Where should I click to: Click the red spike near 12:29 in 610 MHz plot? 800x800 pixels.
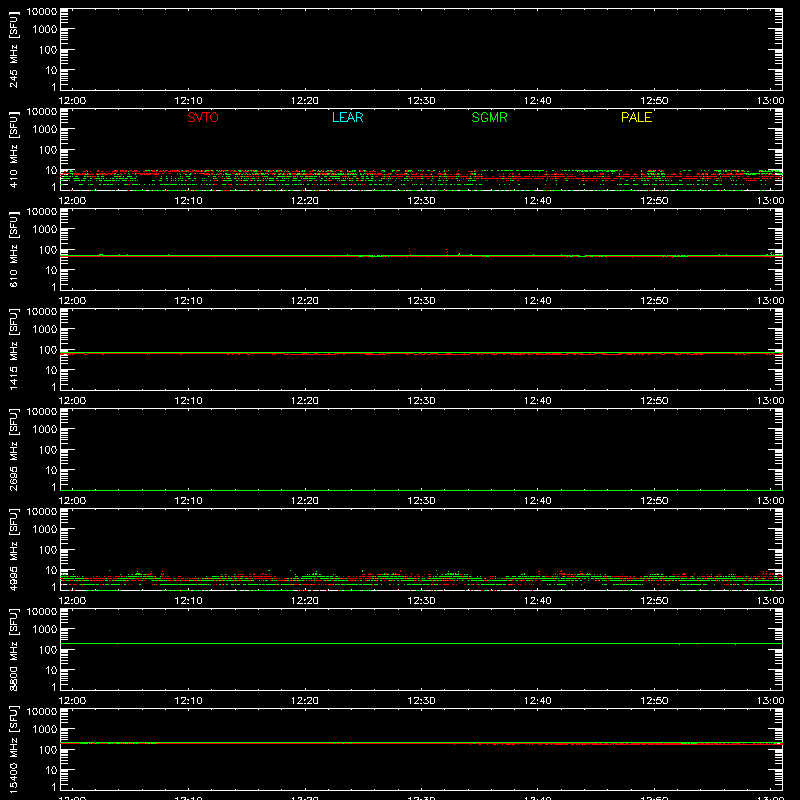409,253
